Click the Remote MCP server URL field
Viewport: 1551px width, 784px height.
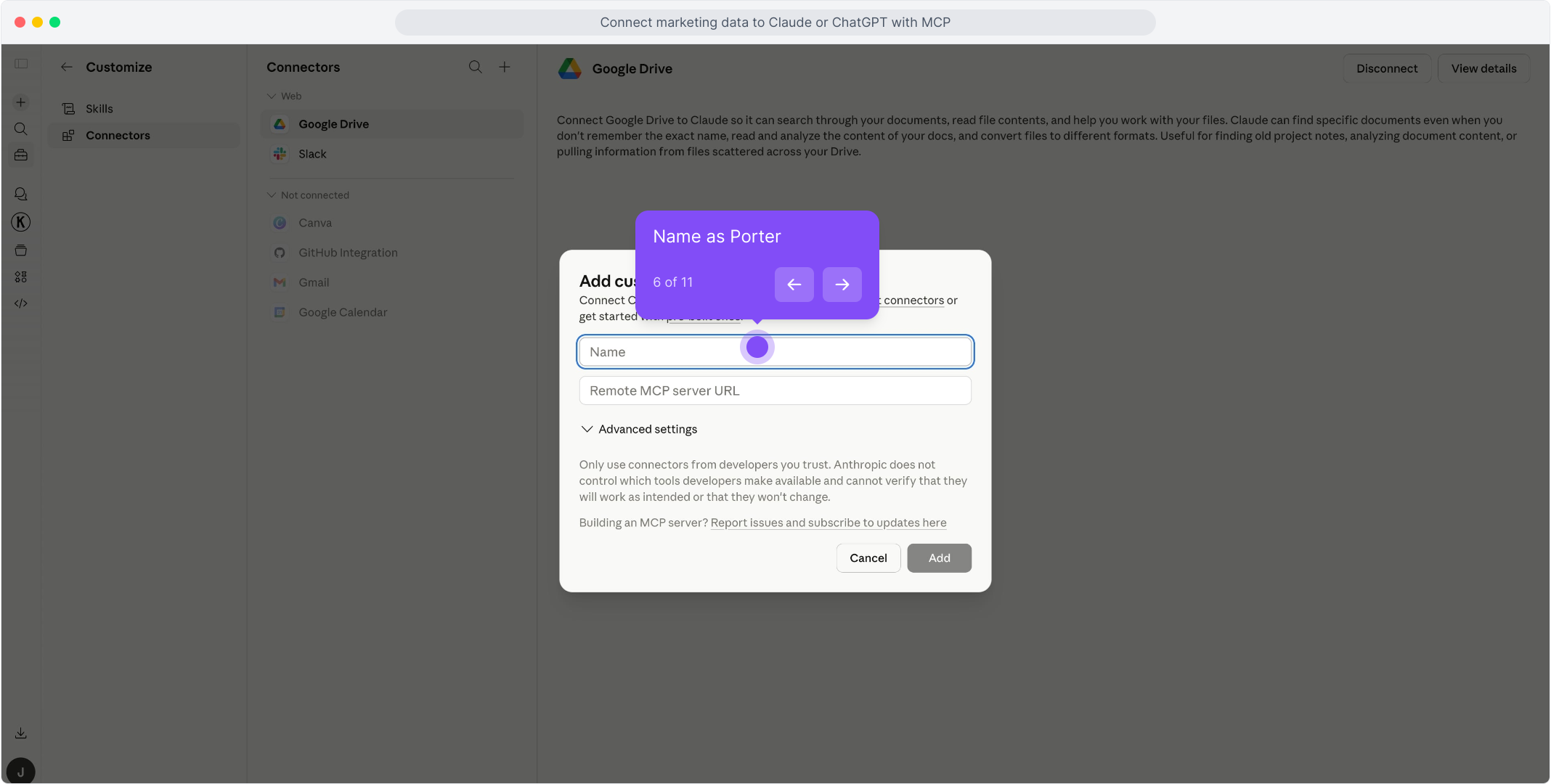[x=775, y=390]
